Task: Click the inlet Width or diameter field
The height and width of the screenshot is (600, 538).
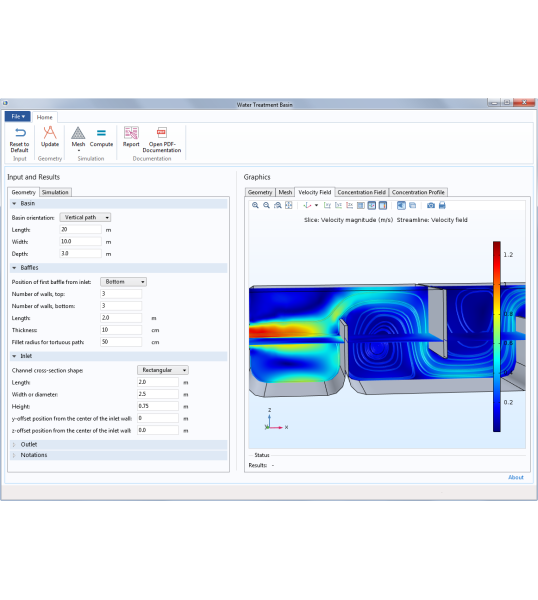Action: (x=158, y=394)
